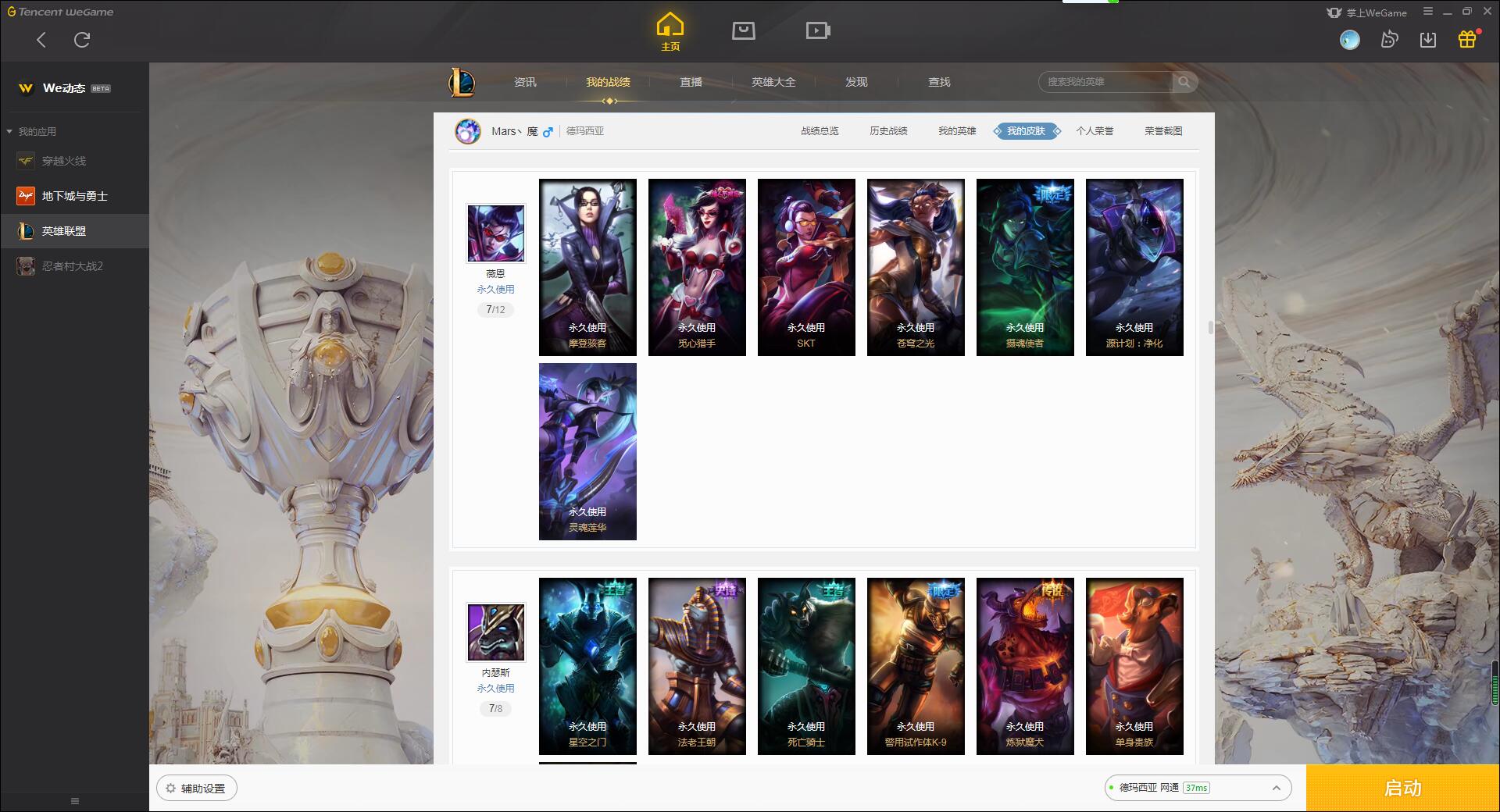Open the gift box icon
The width and height of the screenshot is (1500, 812).
pyautogui.click(x=1467, y=39)
